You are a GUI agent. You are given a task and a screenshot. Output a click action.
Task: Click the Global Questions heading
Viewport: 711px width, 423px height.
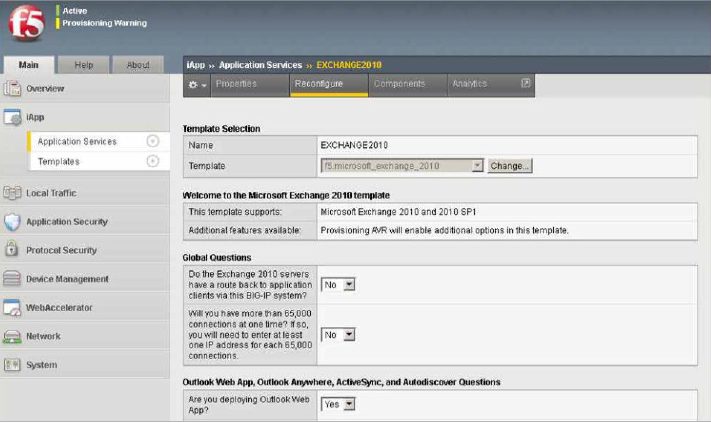[x=217, y=258]
